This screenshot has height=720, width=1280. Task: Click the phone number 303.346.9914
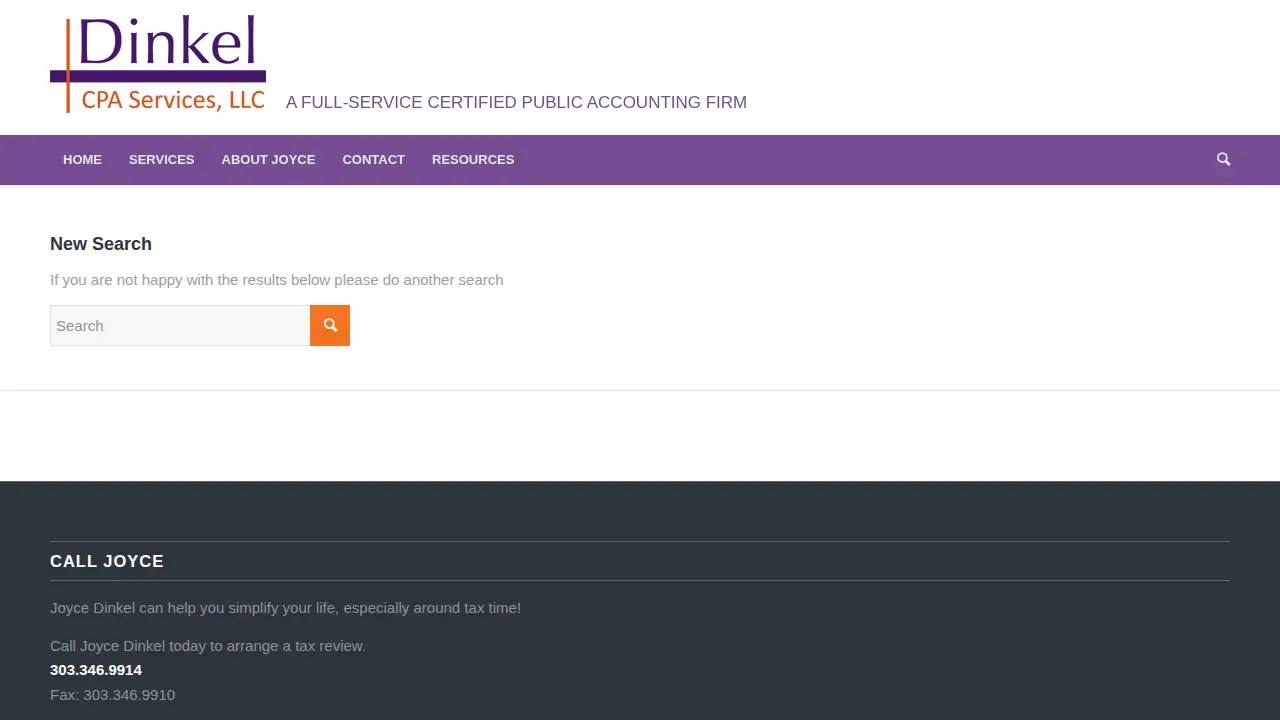[96, 670]
